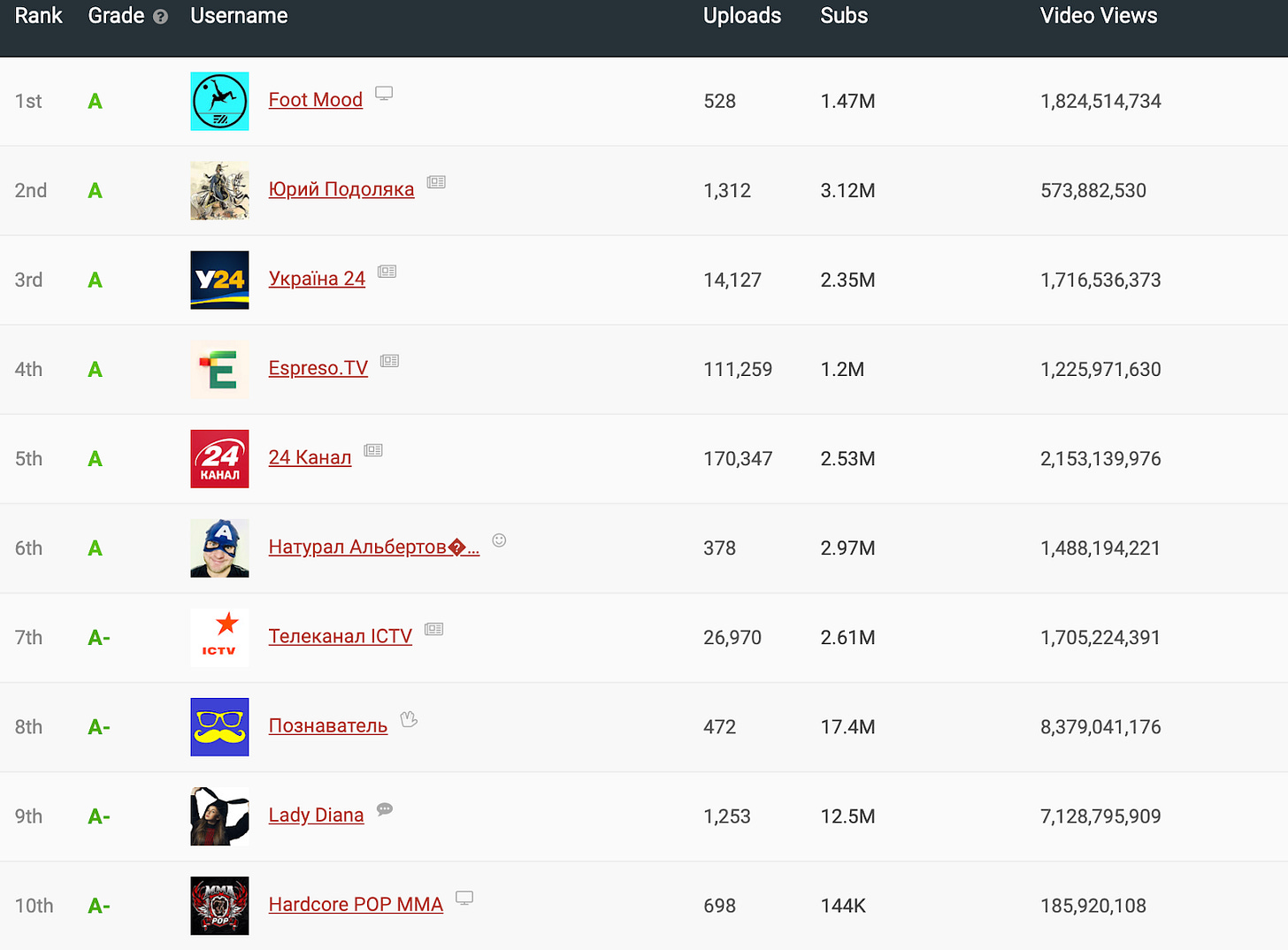Open Телеканал ICTV channel logo

click(x=219, y=637)
